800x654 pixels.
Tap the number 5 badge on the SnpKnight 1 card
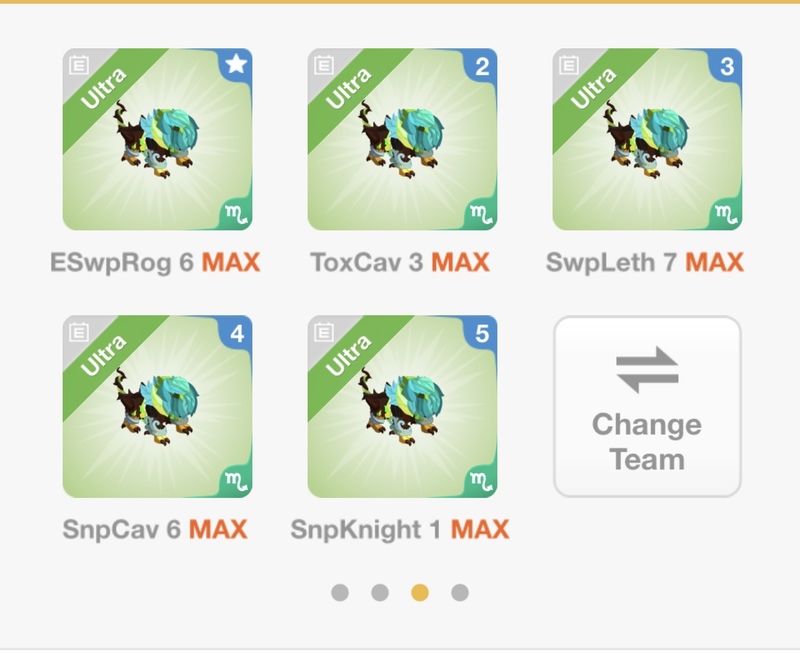[482, 334]
